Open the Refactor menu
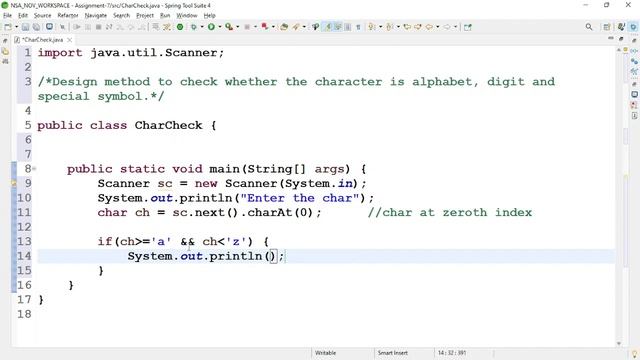This screenshot has width=640, height=360. click(x=68, y=16)
